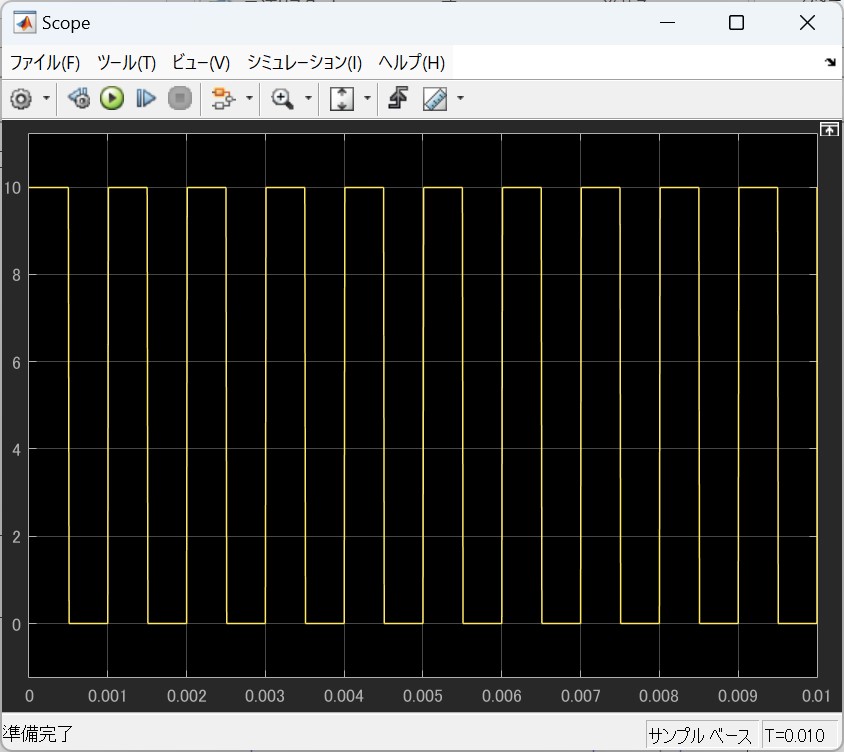Maximize axes using top-right plot corner icon
Viewport: 844px width, 752px height.
coord(828,129)
